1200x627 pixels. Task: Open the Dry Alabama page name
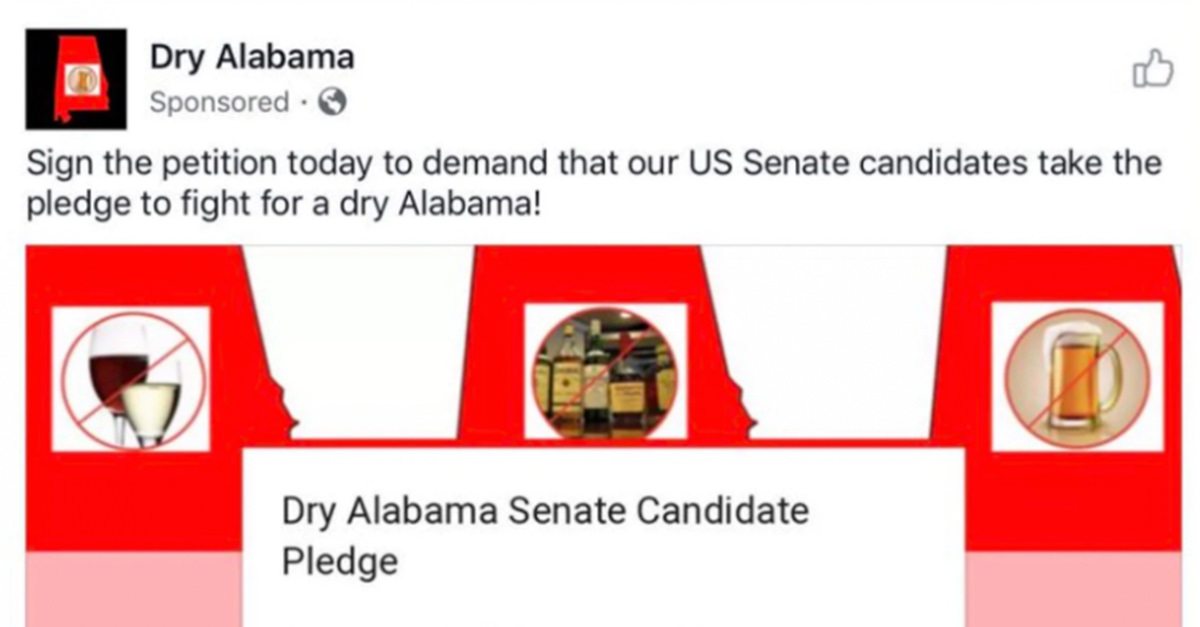click(251, 58)
